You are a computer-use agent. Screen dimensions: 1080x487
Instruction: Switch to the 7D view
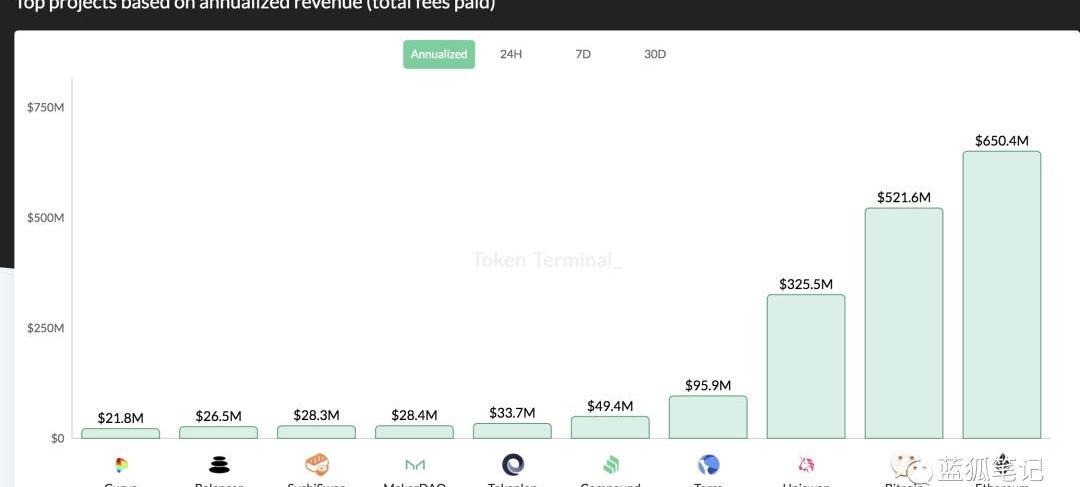click(583, 54)
